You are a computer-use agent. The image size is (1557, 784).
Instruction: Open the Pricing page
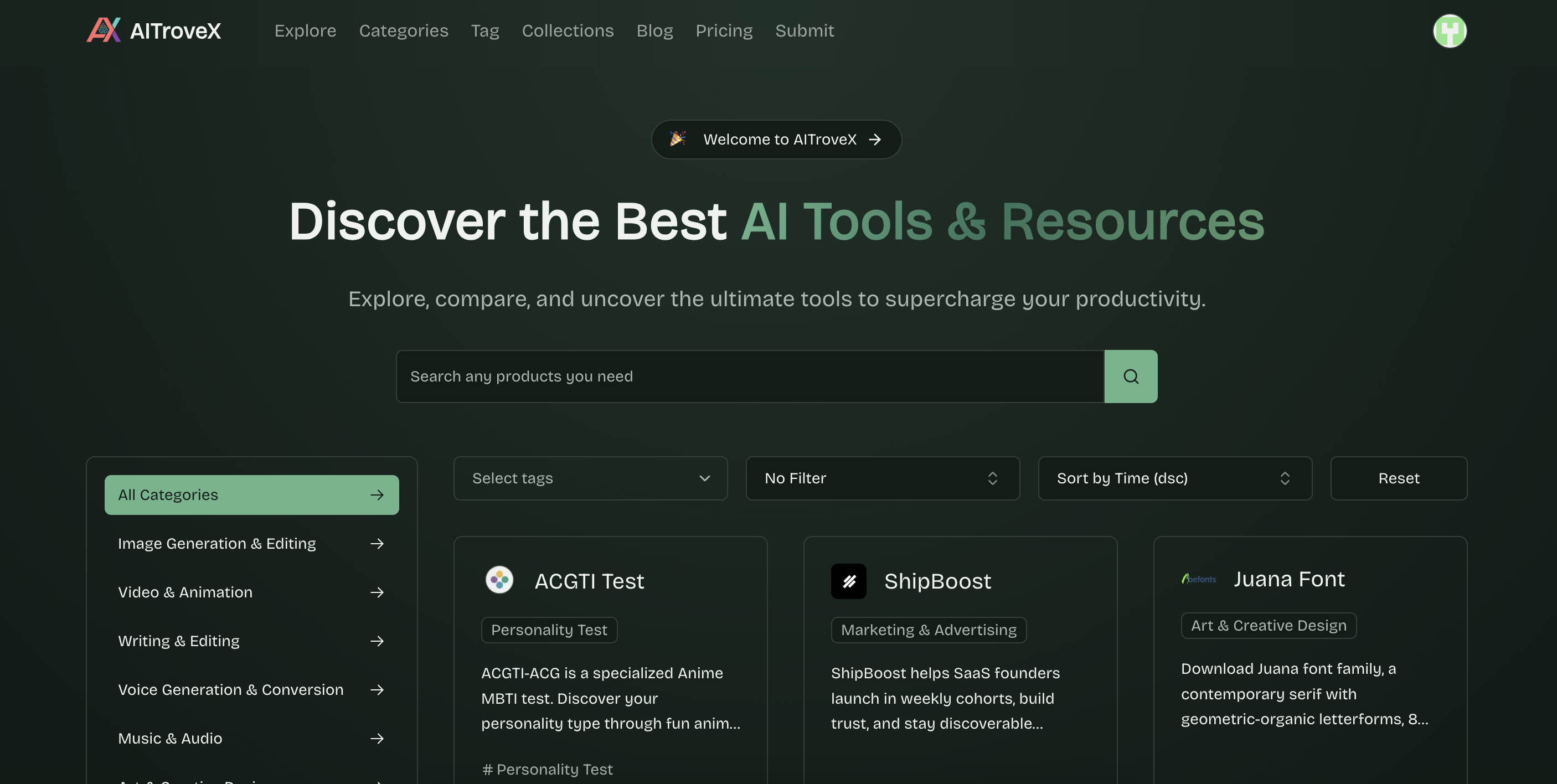click(724, 31)
